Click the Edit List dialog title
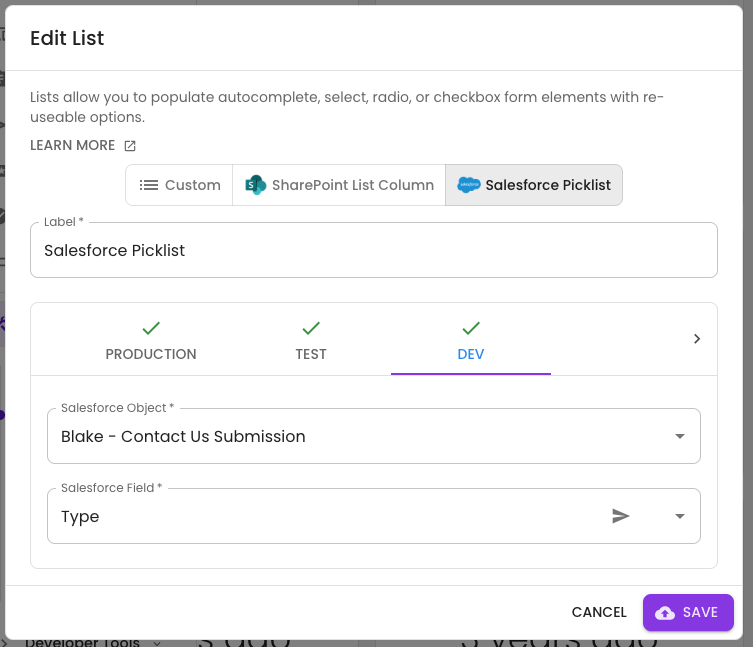Image resolution: width=753 pixels, height=647 pixels. coord(67,38)
